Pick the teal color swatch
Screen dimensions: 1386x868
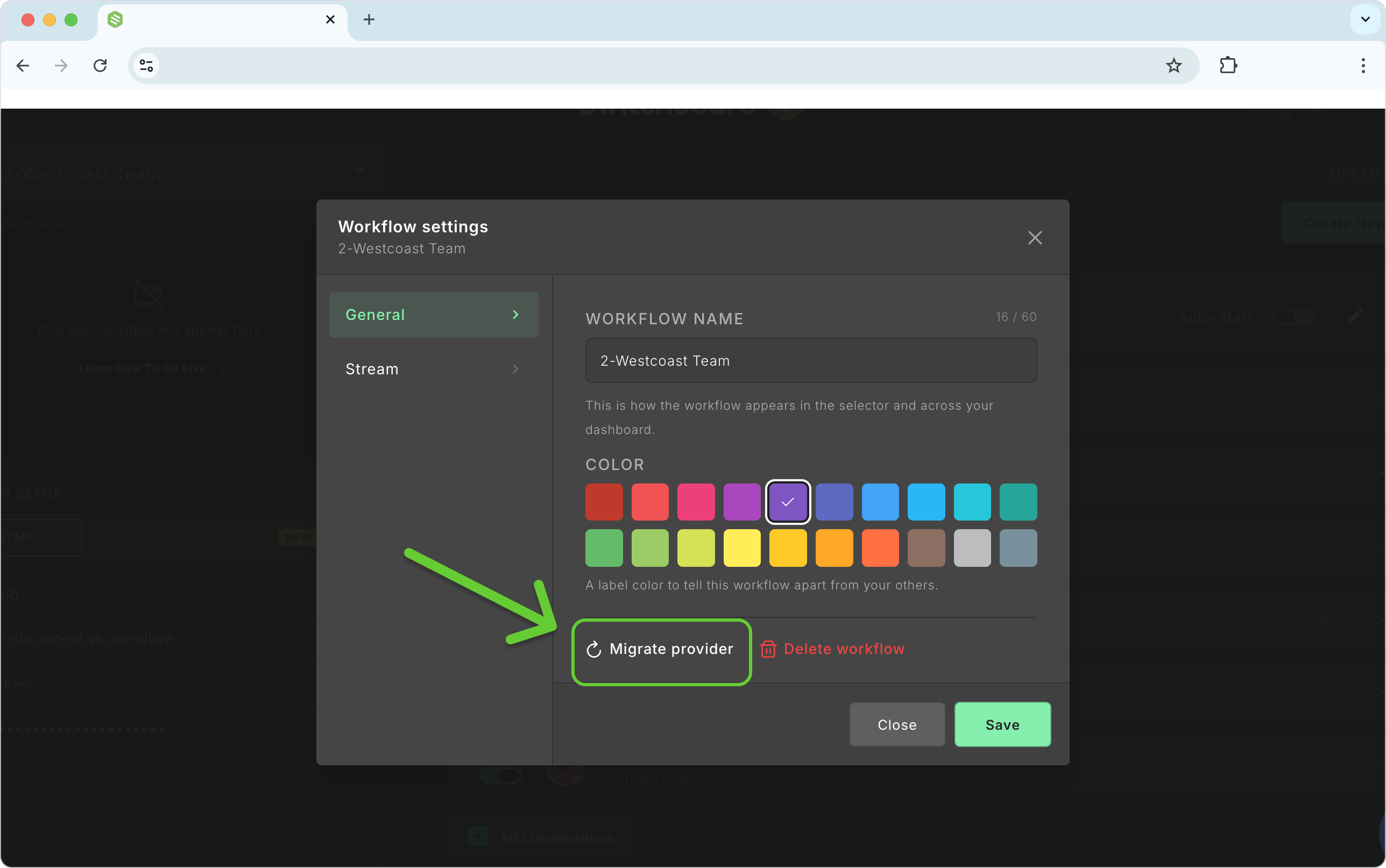[x=1018, y=502]
